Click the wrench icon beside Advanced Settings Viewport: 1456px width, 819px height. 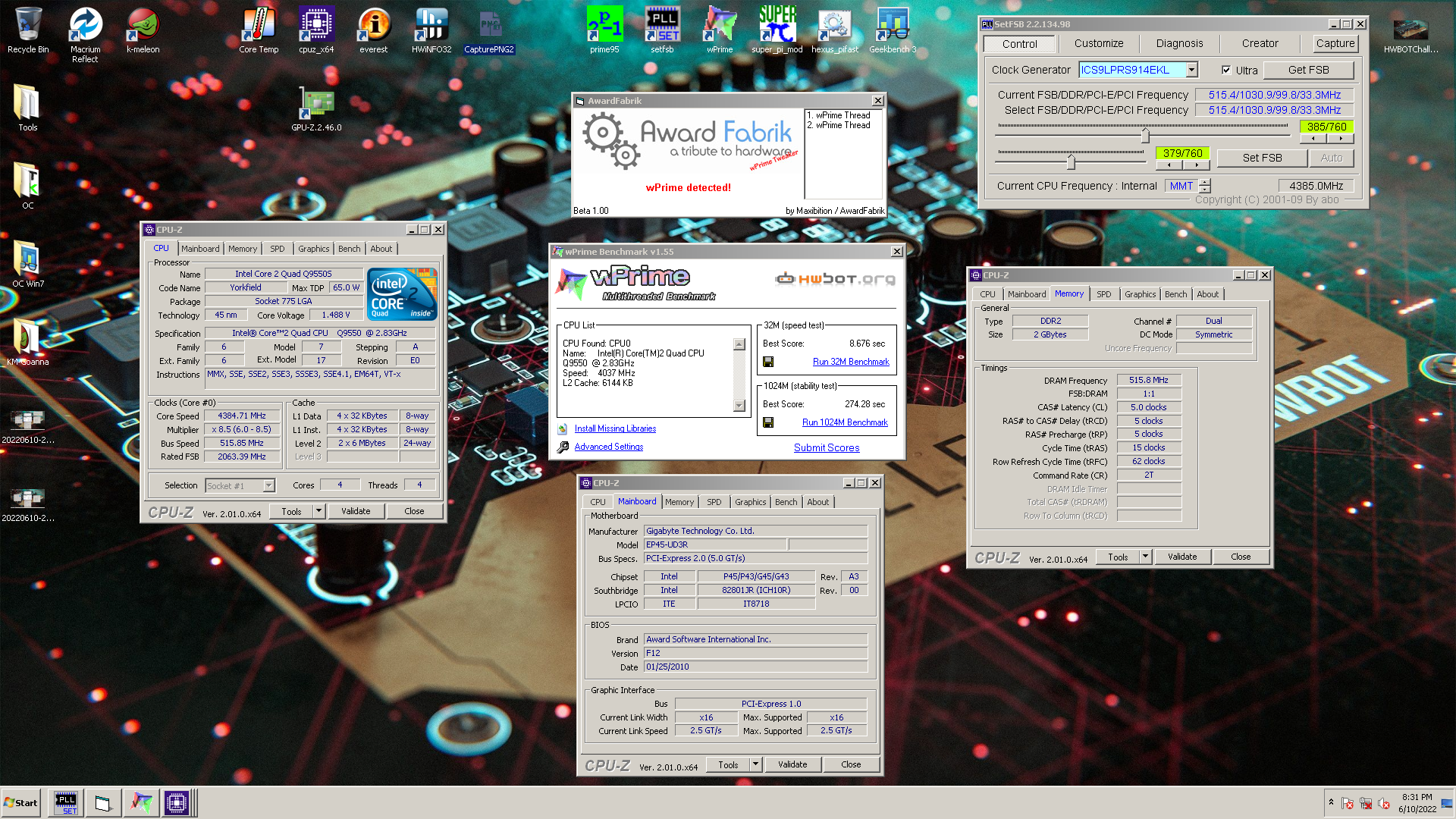[563, 447]
